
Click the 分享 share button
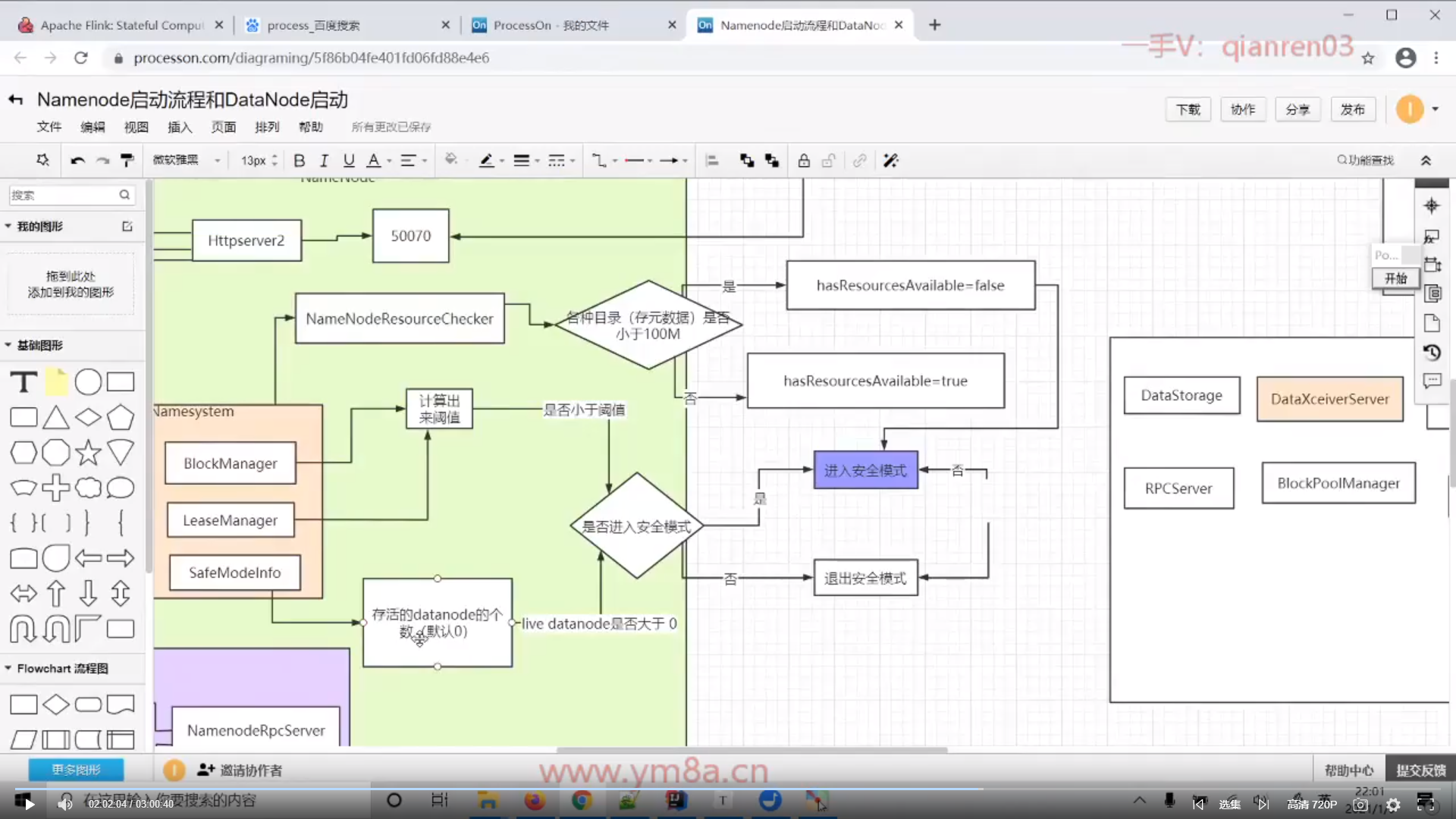1297,109
